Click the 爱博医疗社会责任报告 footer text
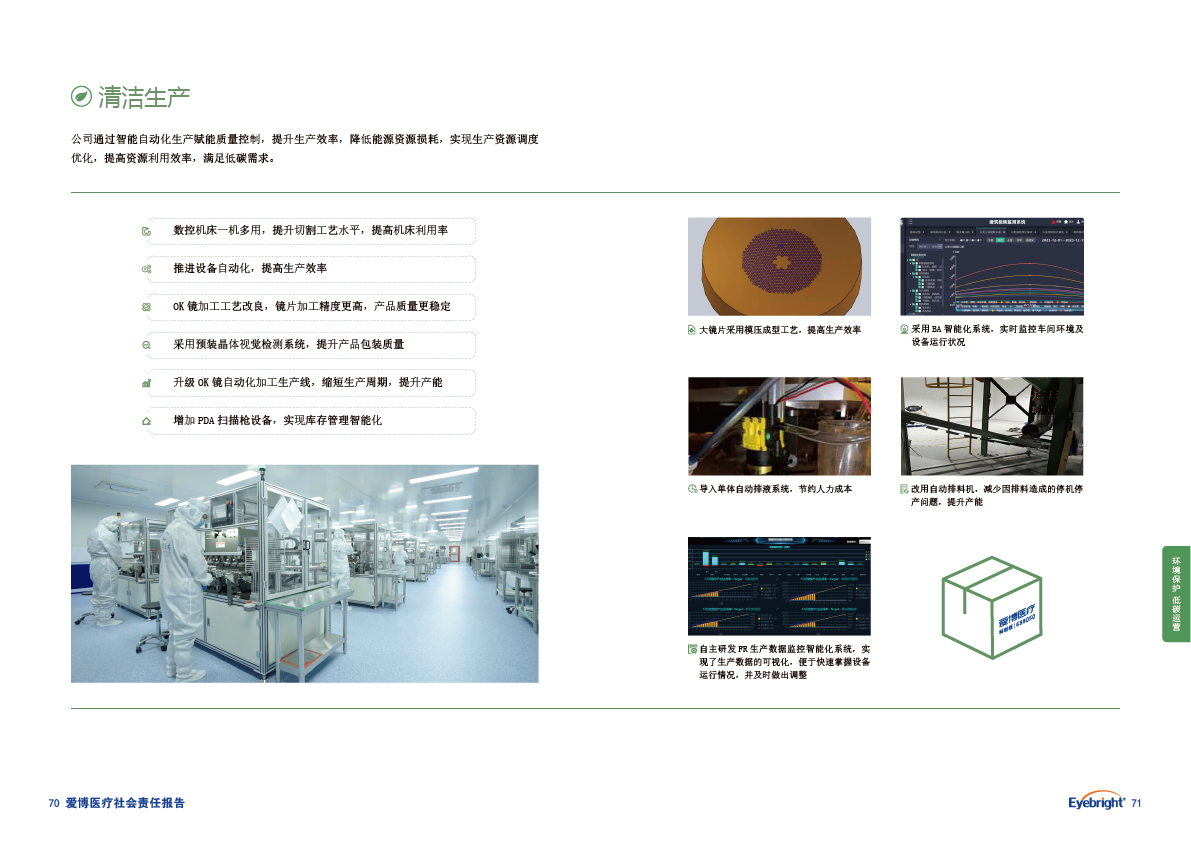 click(126, 803)
